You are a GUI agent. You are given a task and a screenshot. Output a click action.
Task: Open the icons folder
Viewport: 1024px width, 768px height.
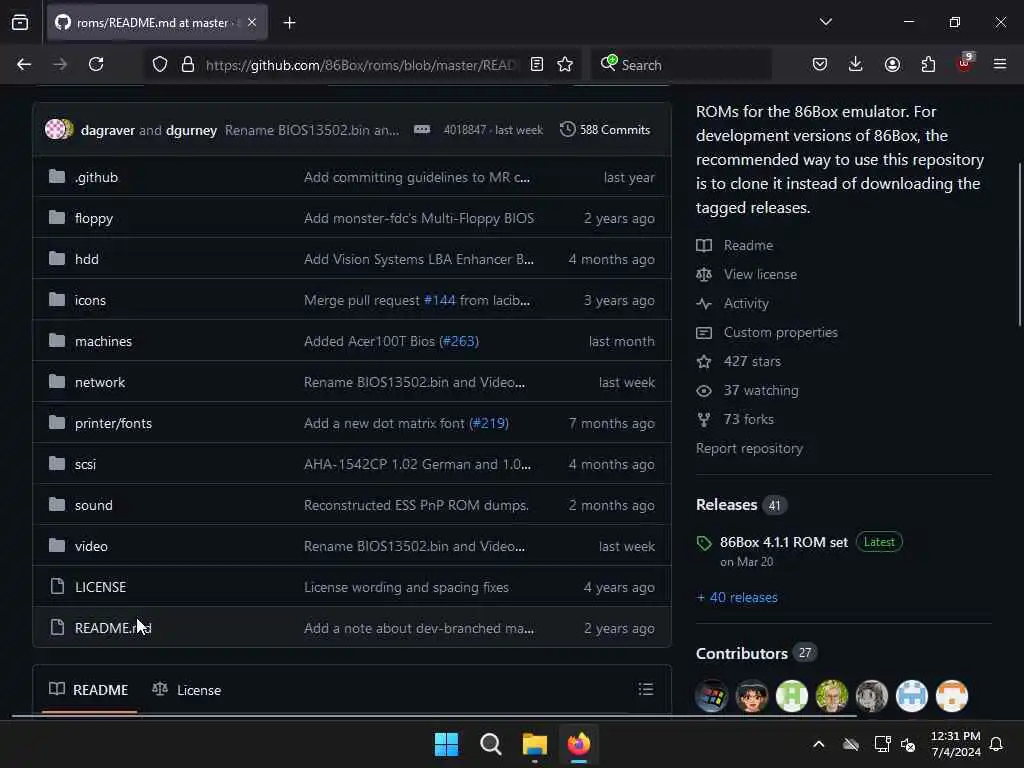tap(90, 300)
